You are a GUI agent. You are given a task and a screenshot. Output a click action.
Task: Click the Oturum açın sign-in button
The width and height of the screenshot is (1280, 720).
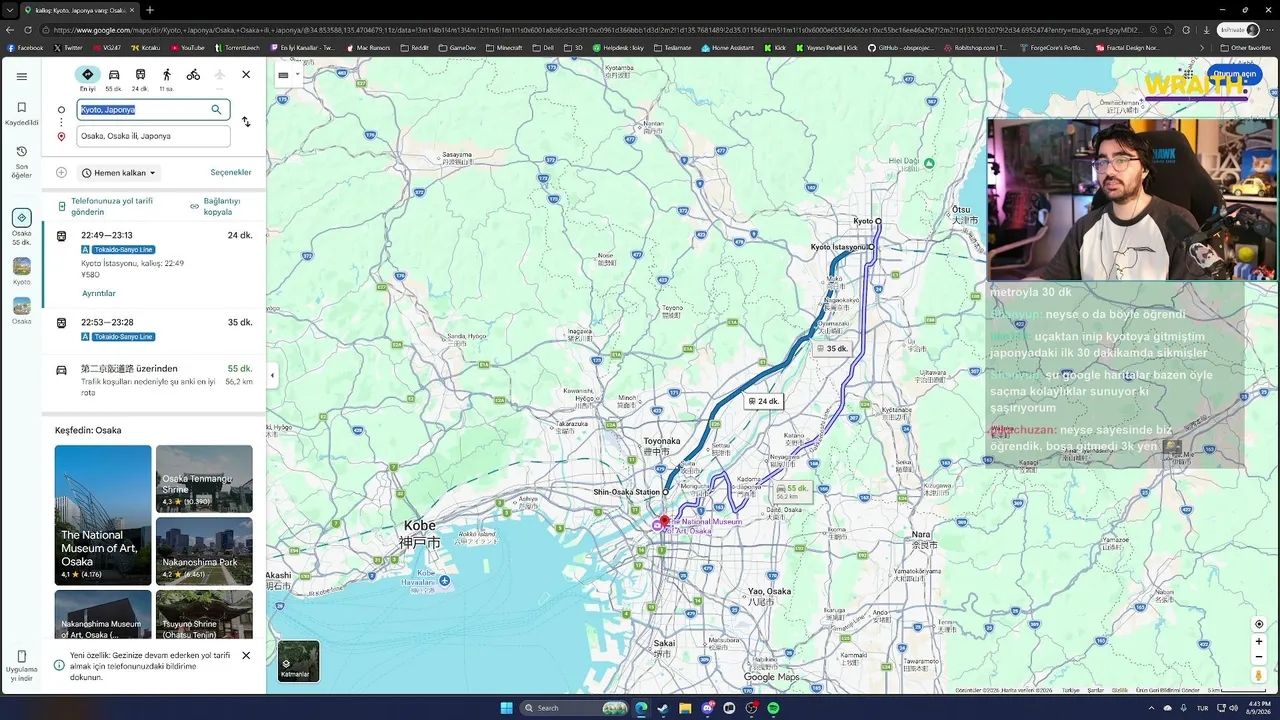click(1234, 74)
